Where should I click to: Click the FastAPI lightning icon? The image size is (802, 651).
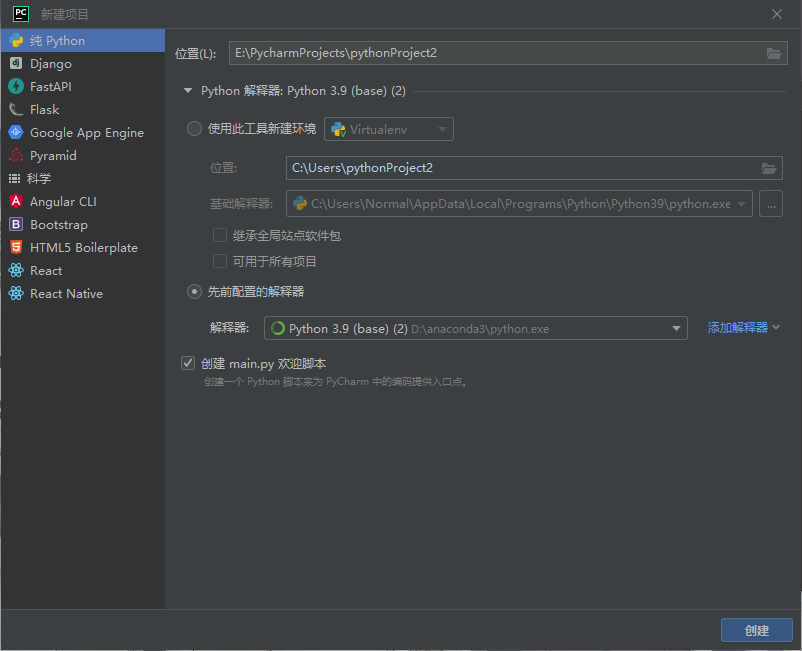[x=16, y=86]
